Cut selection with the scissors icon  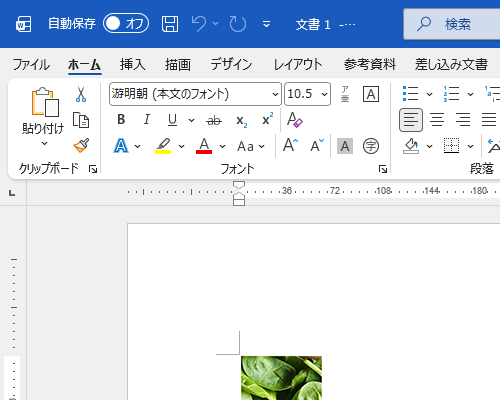[81, 94]
